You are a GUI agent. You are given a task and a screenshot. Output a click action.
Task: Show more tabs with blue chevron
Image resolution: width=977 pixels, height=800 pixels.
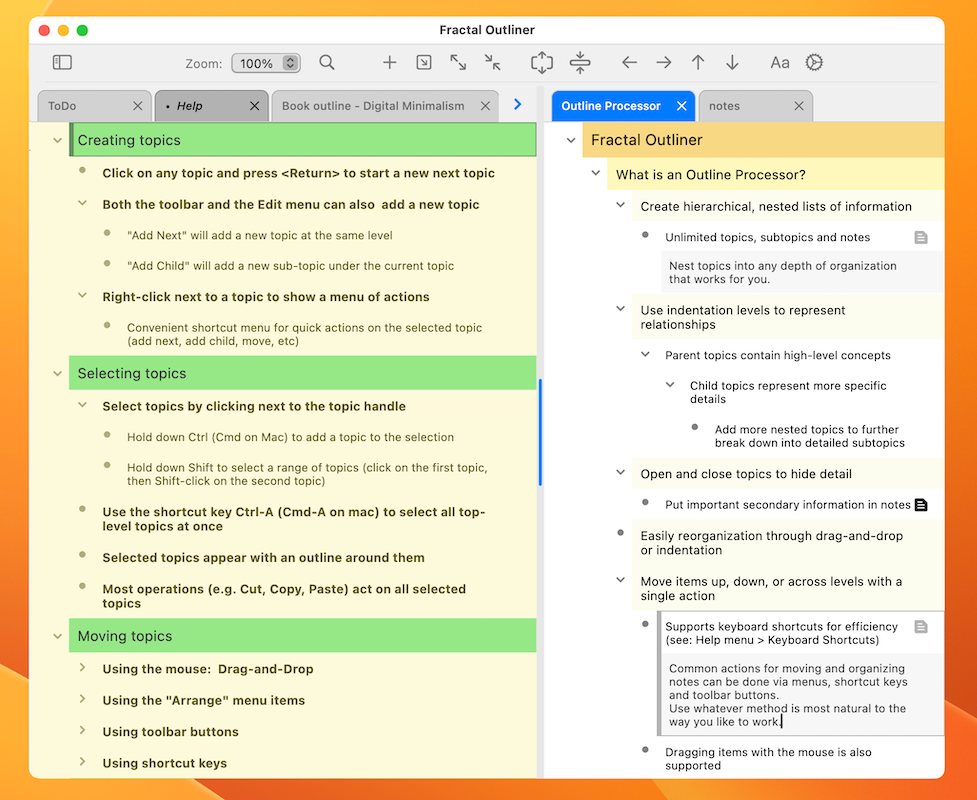(517, 104)
